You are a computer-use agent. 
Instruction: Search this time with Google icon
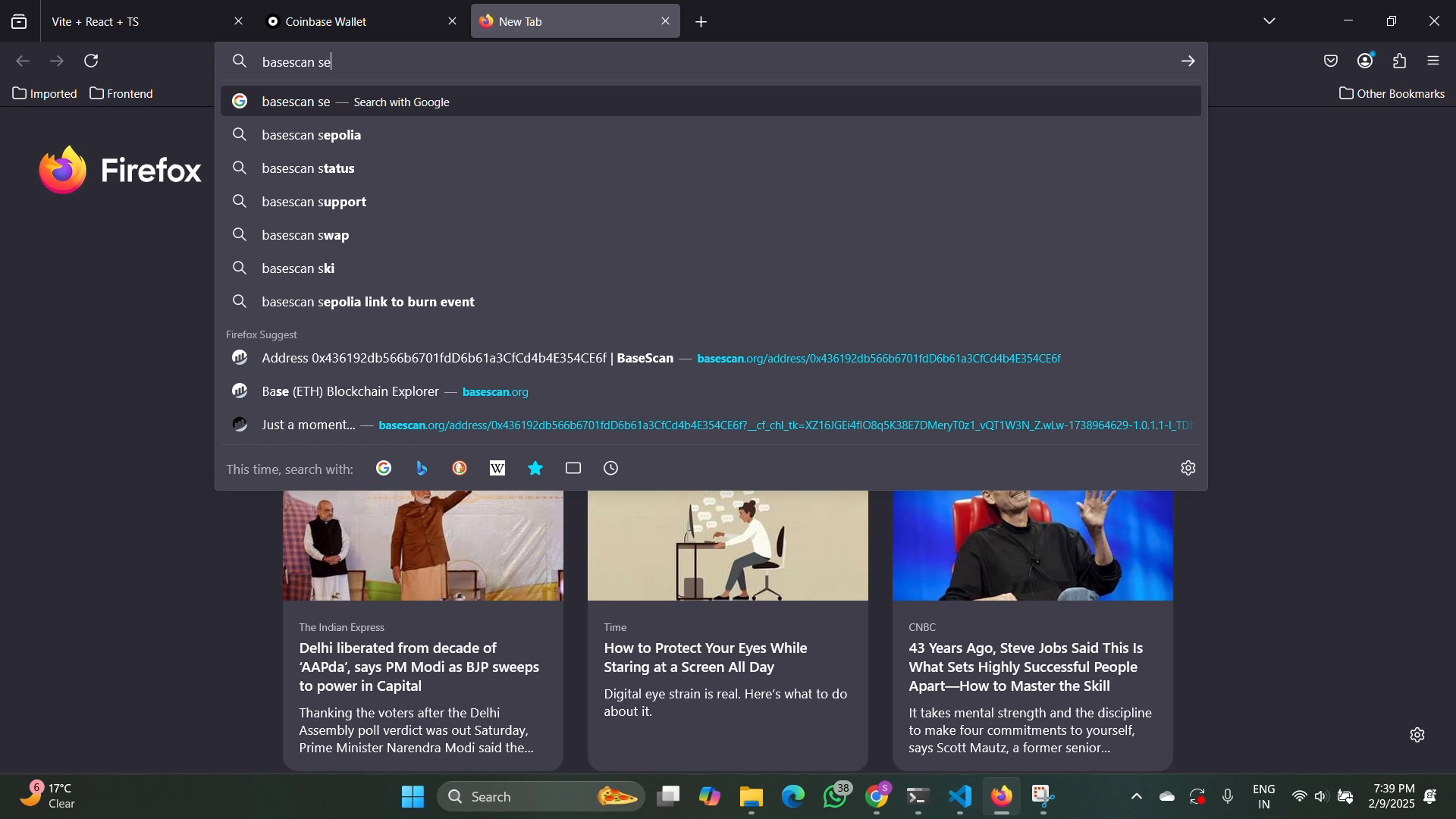click(x=384, y=469)
